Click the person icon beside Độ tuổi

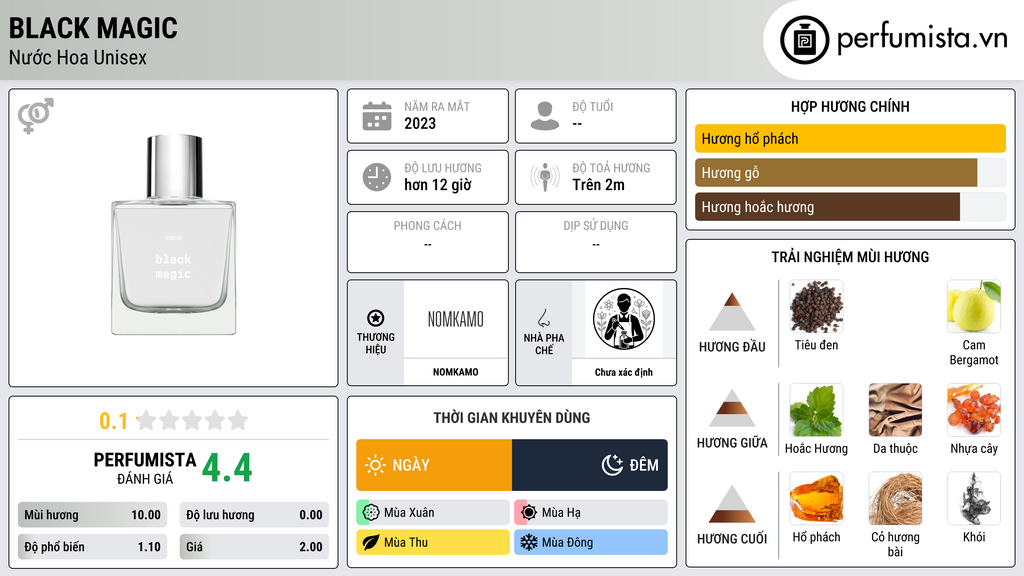tap(545, 116)
